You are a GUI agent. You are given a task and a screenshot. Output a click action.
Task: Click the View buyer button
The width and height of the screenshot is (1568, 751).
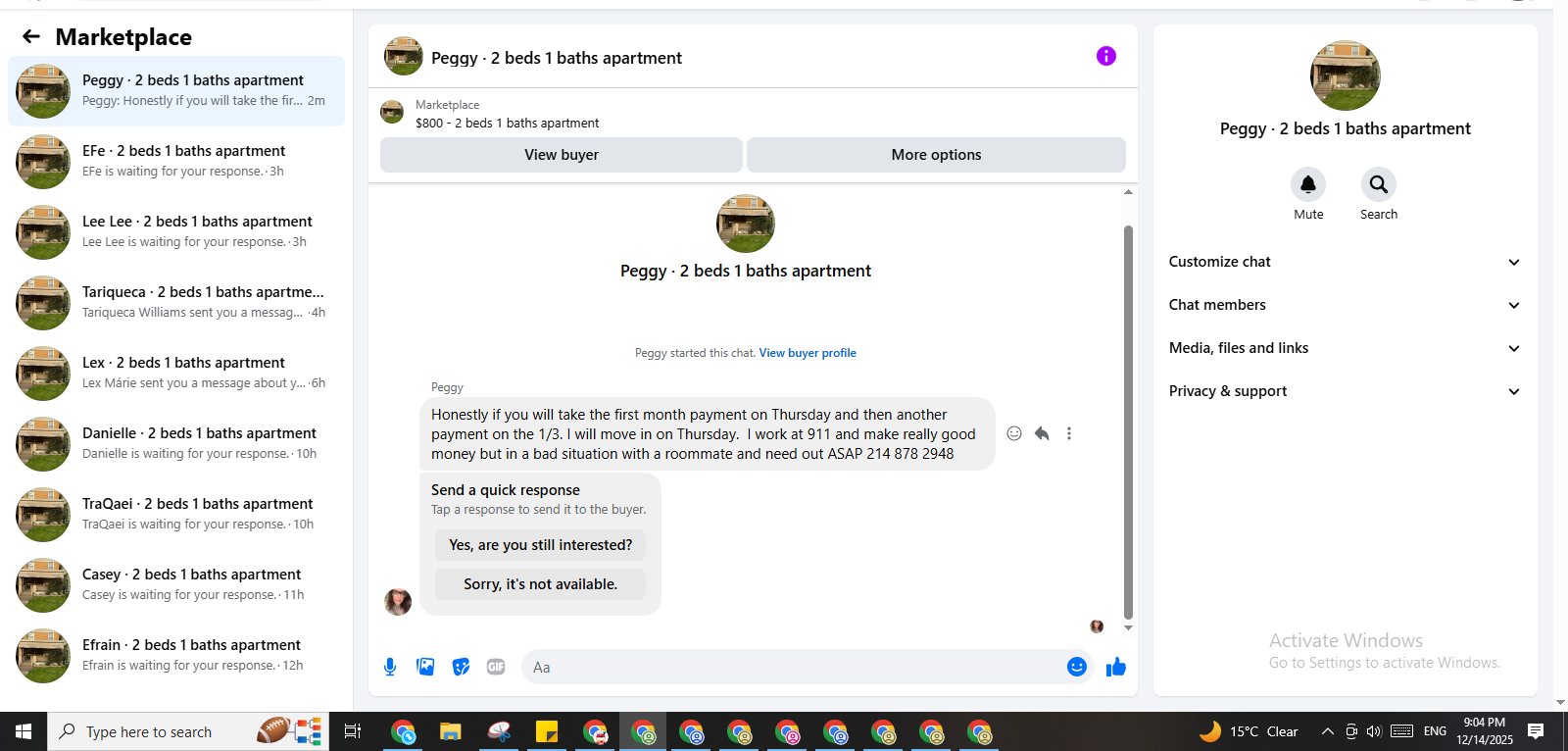[x=562, y=155]
